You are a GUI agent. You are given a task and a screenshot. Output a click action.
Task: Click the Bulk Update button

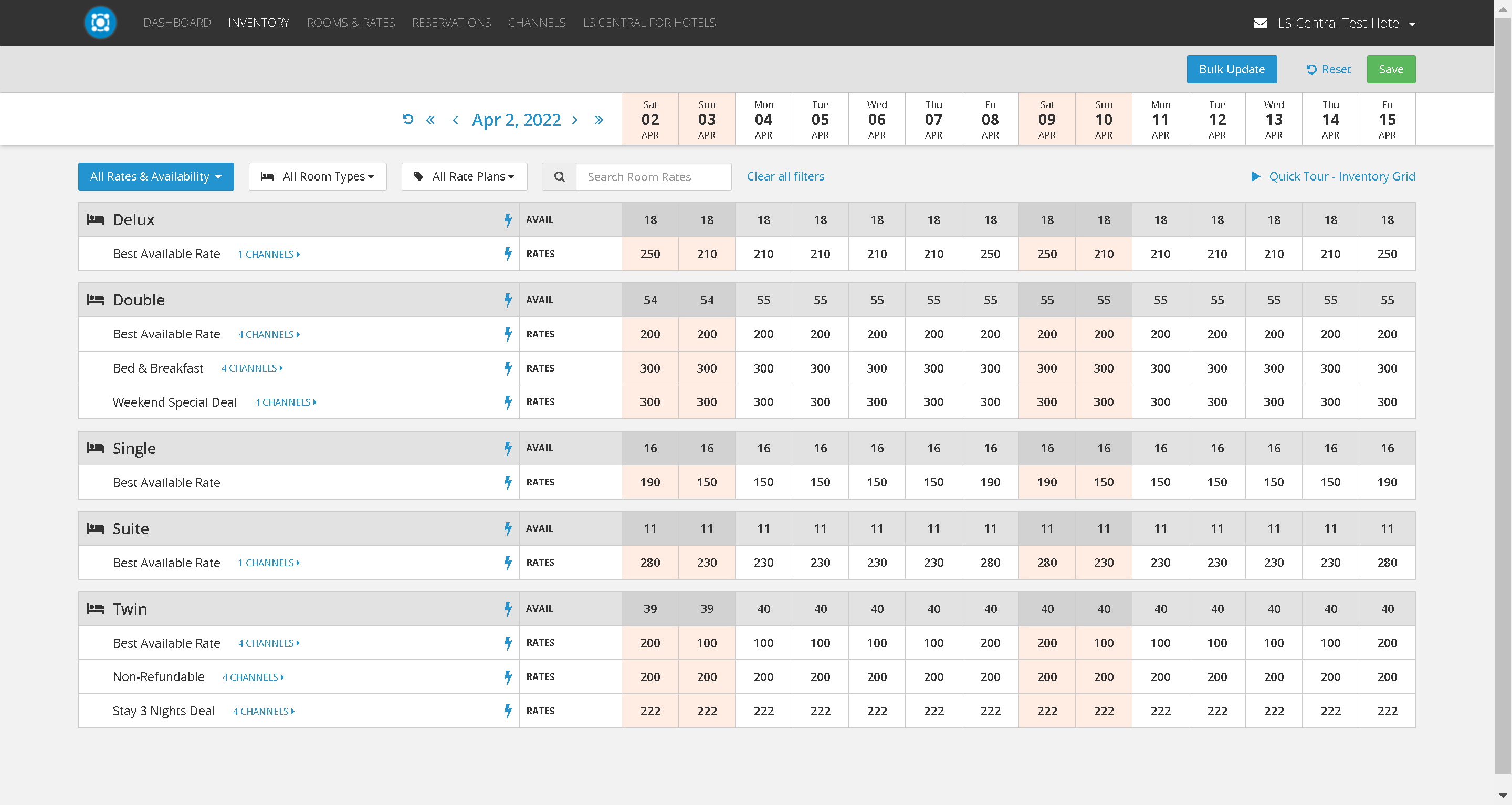click(1232, 69)
